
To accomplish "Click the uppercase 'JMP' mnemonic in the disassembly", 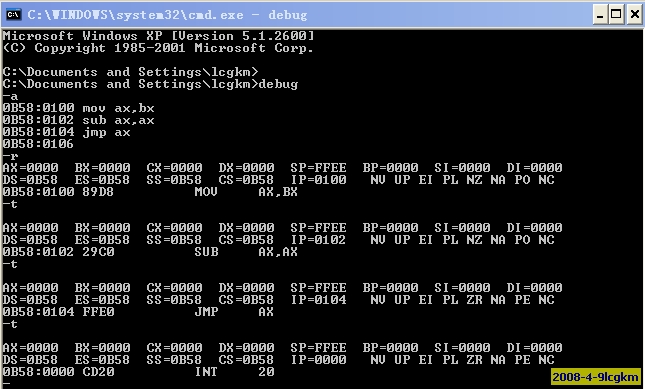I will click(206, 312).
